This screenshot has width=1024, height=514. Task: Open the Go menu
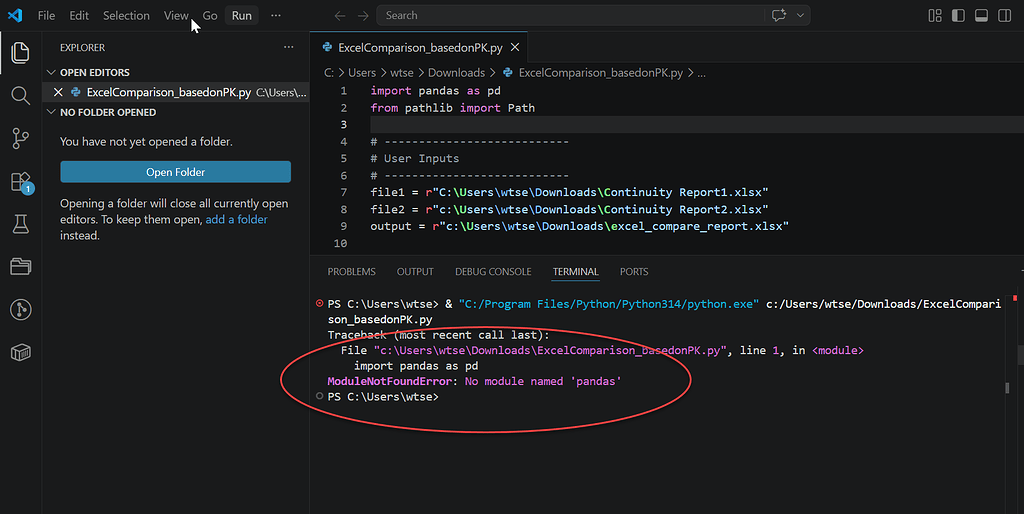tap(210, 16)
